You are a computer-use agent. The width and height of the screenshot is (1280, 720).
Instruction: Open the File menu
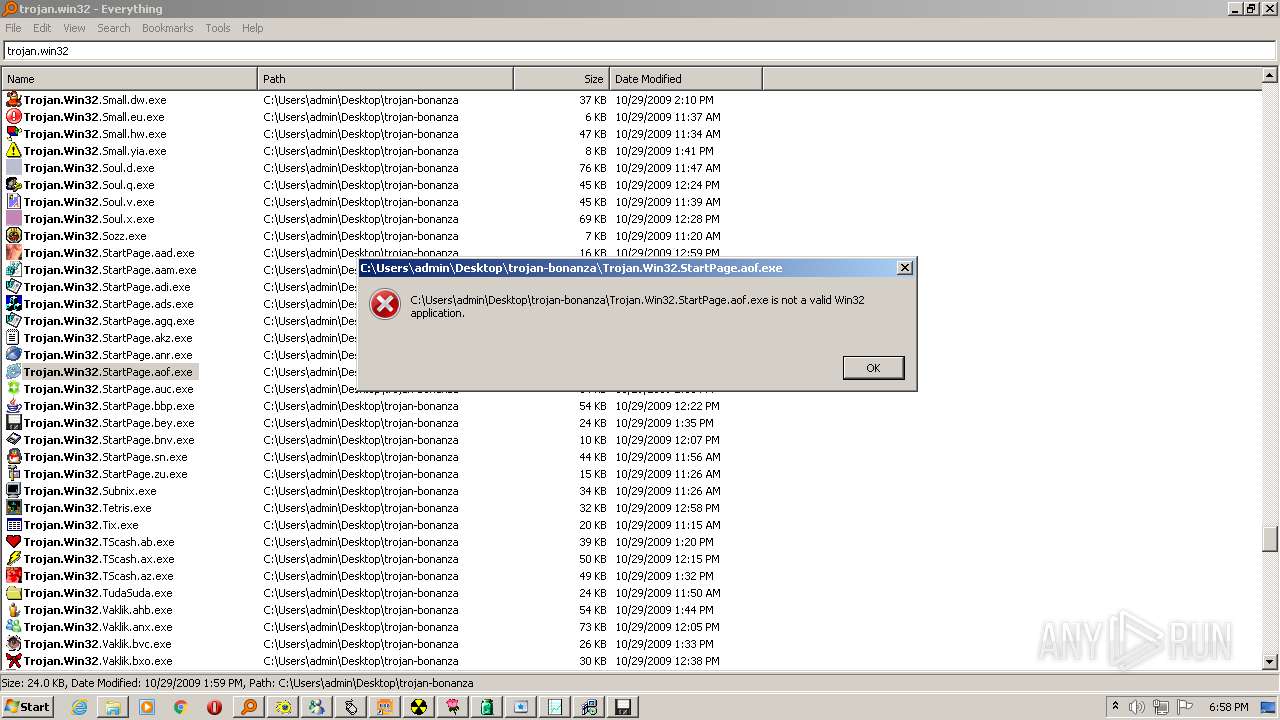(13, 28)
